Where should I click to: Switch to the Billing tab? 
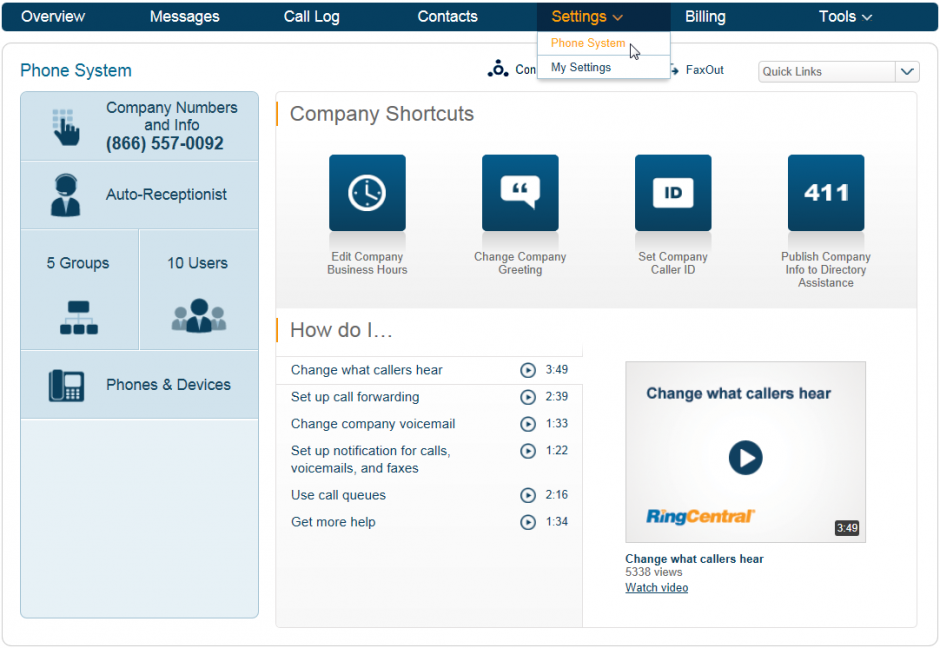[705, 16]
